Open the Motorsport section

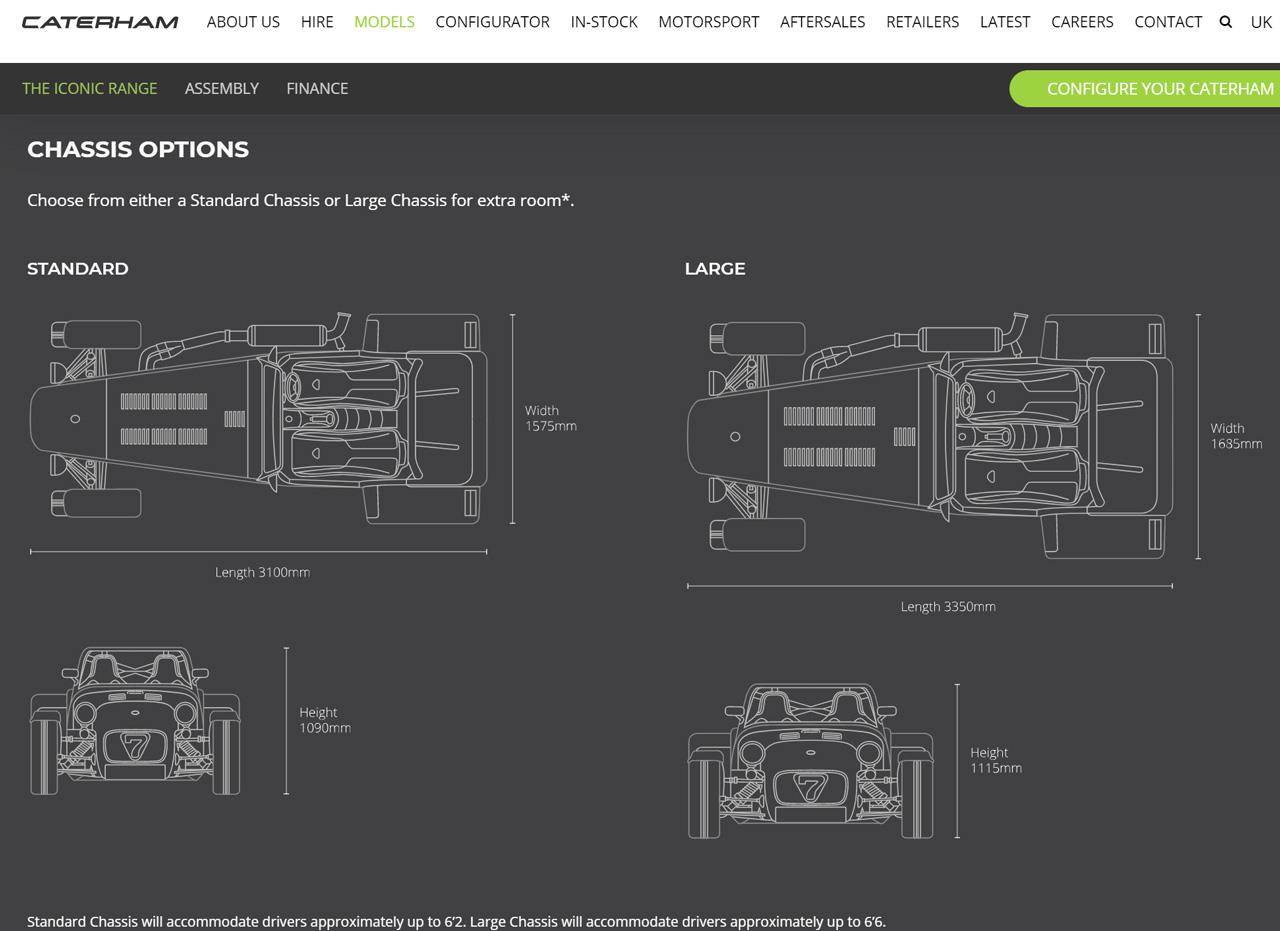coord(709,21)
